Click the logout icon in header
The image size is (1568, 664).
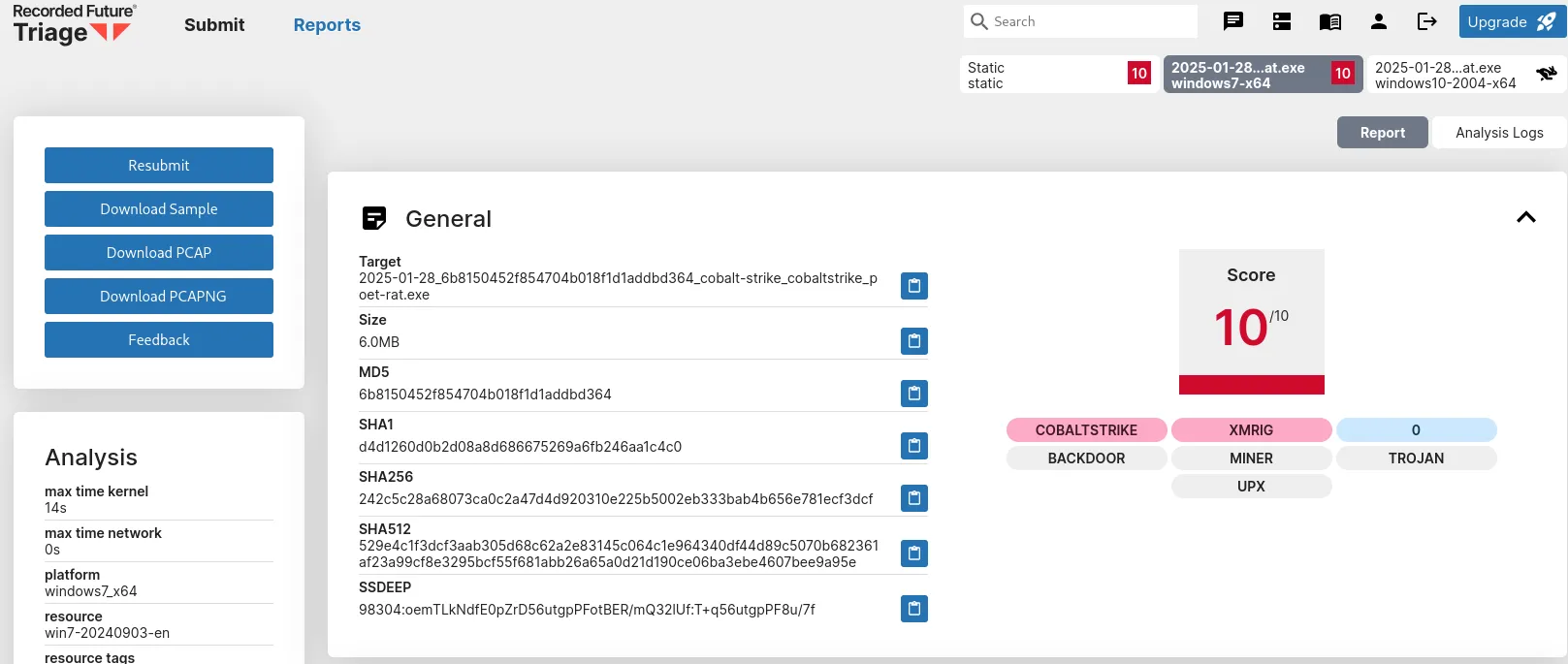point(1426,21)
